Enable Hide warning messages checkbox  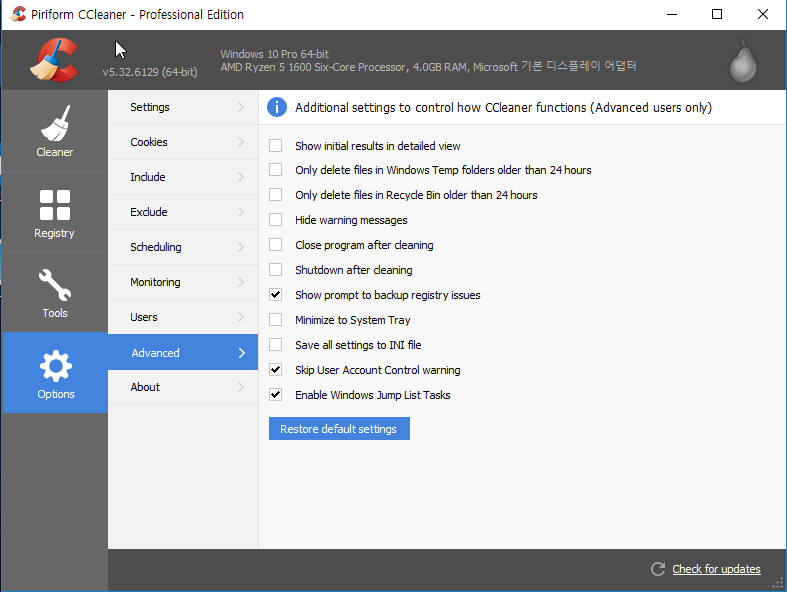(276, 220)
